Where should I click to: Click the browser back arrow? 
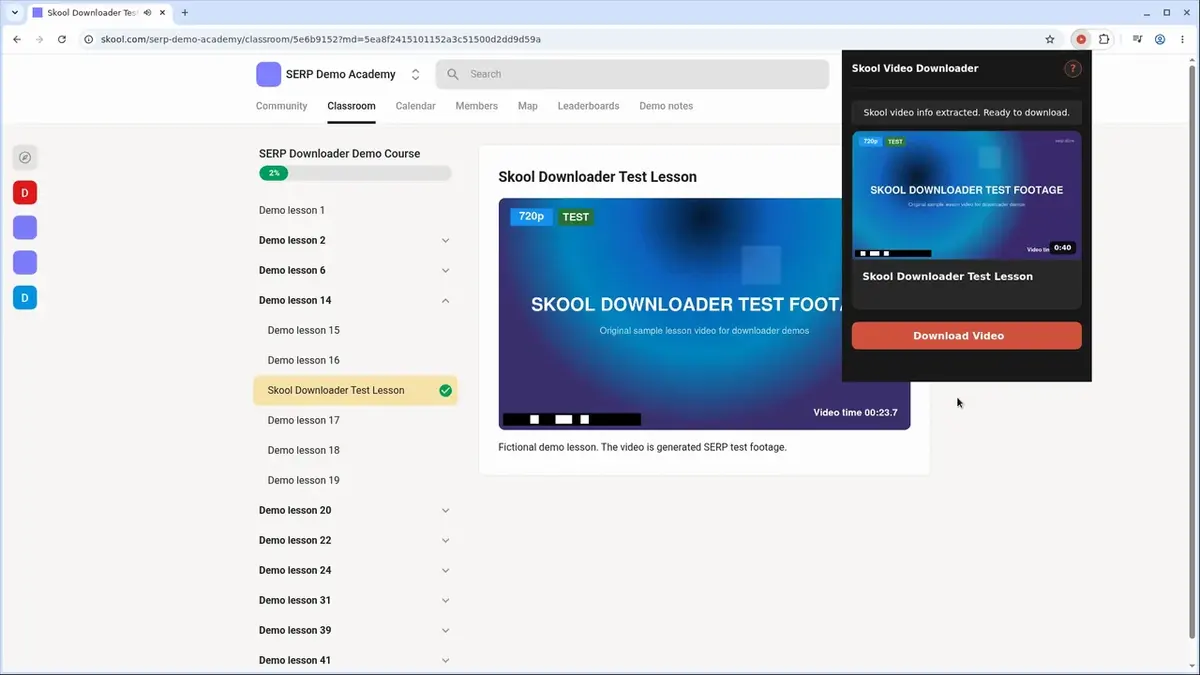pyautogui.click(x=17, y=39)
